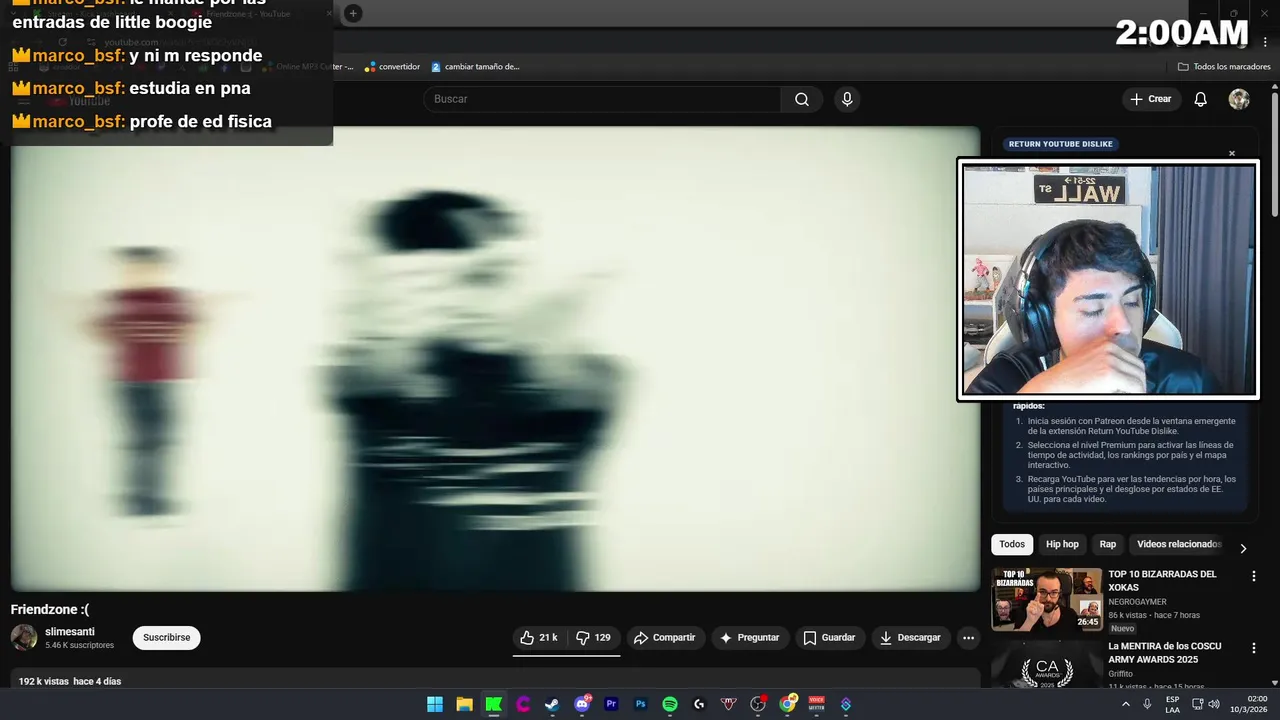Open YouTube notifications bell
This screenshot has width=1280, height=720.
(1201, 99)
